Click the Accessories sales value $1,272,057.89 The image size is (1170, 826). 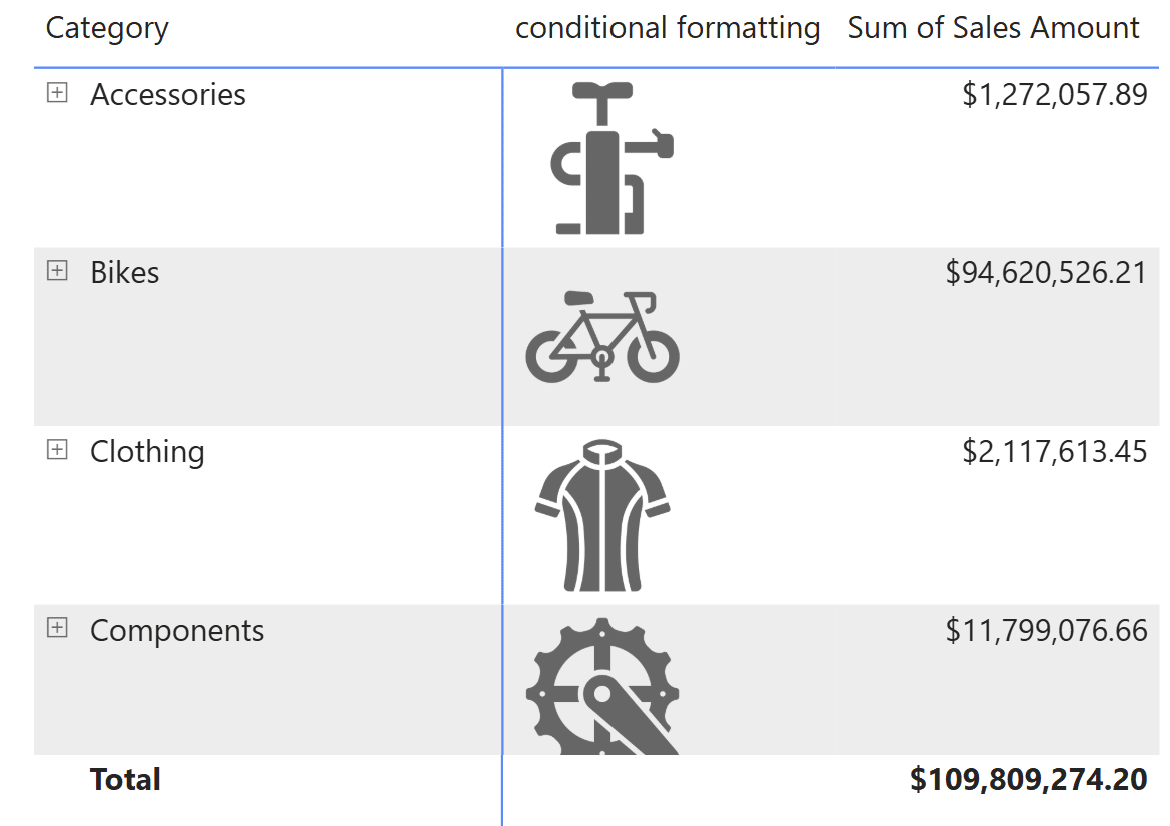click(1054, 95)
